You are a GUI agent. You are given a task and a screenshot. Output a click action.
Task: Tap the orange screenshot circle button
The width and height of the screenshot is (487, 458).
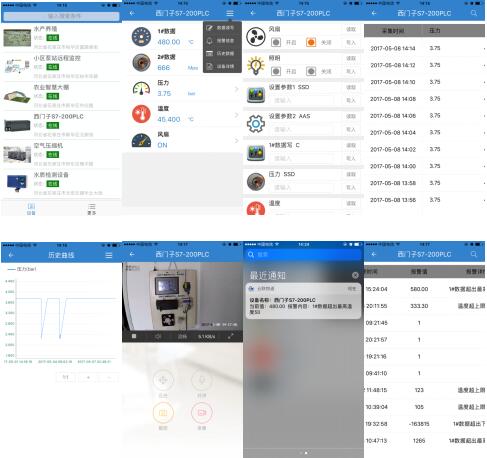pos(163,413)
